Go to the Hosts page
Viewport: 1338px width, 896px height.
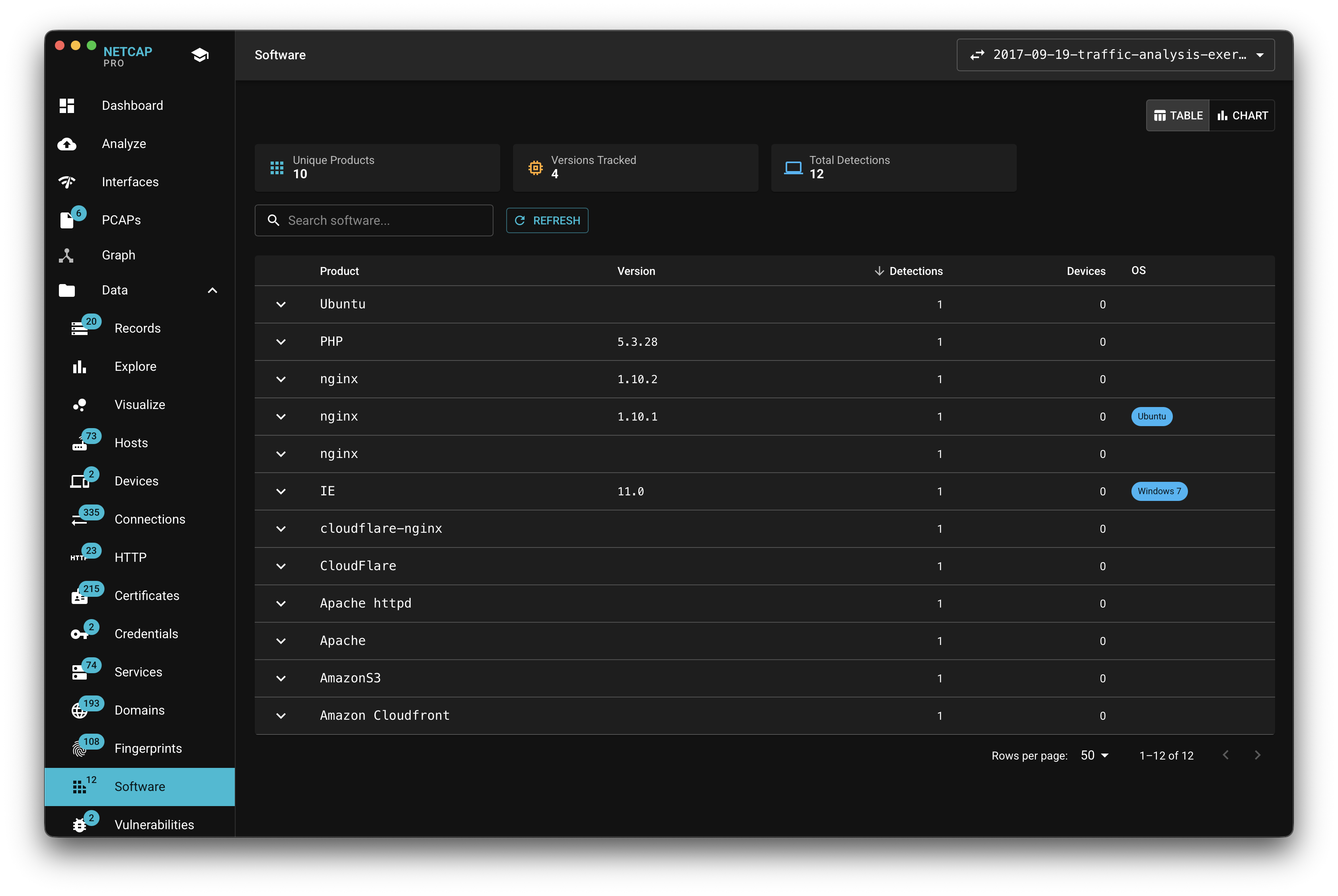pos(140,443)
